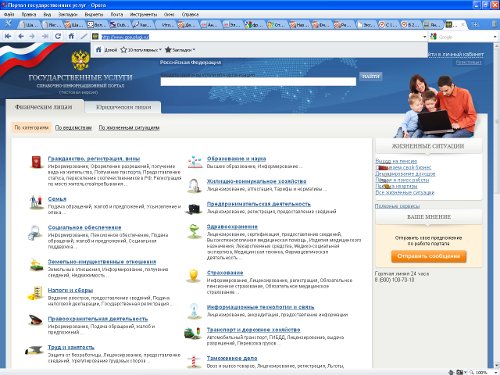Click the portal search input field
500x375 pixels.
click(258, 82)
